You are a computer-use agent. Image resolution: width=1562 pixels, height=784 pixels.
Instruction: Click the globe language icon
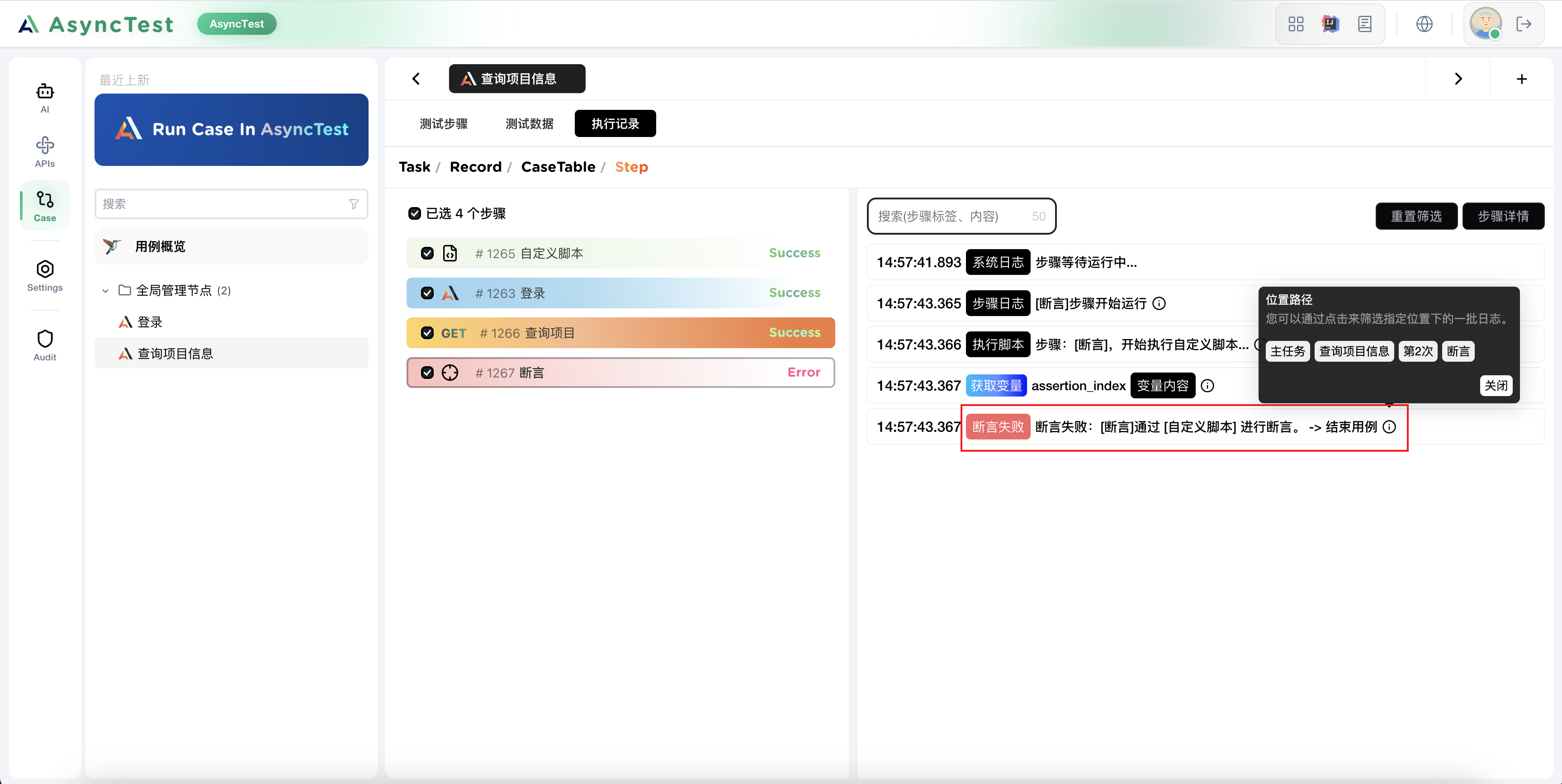click(1425, 24)
